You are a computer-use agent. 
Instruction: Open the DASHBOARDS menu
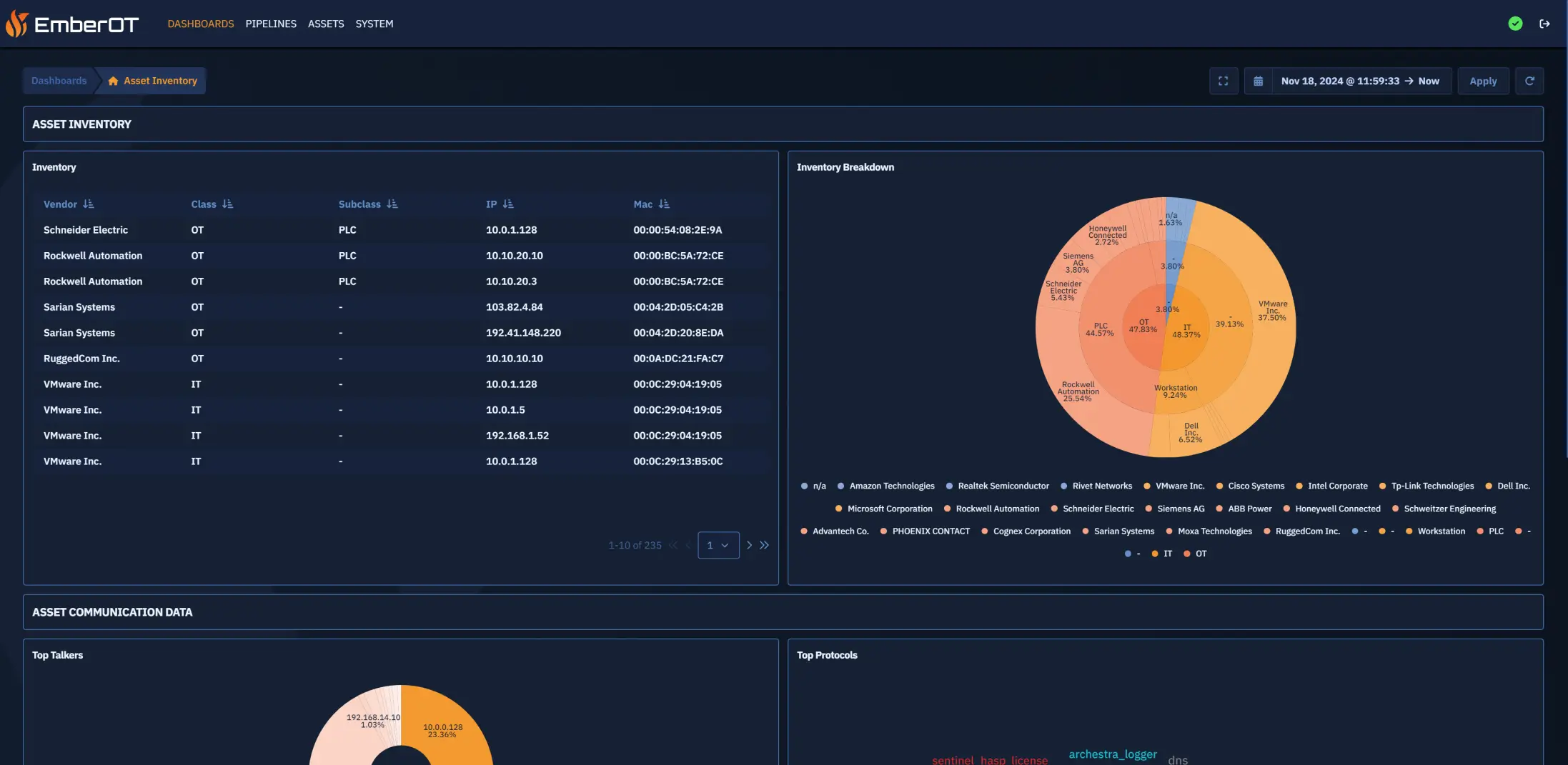tap(201, 24)
